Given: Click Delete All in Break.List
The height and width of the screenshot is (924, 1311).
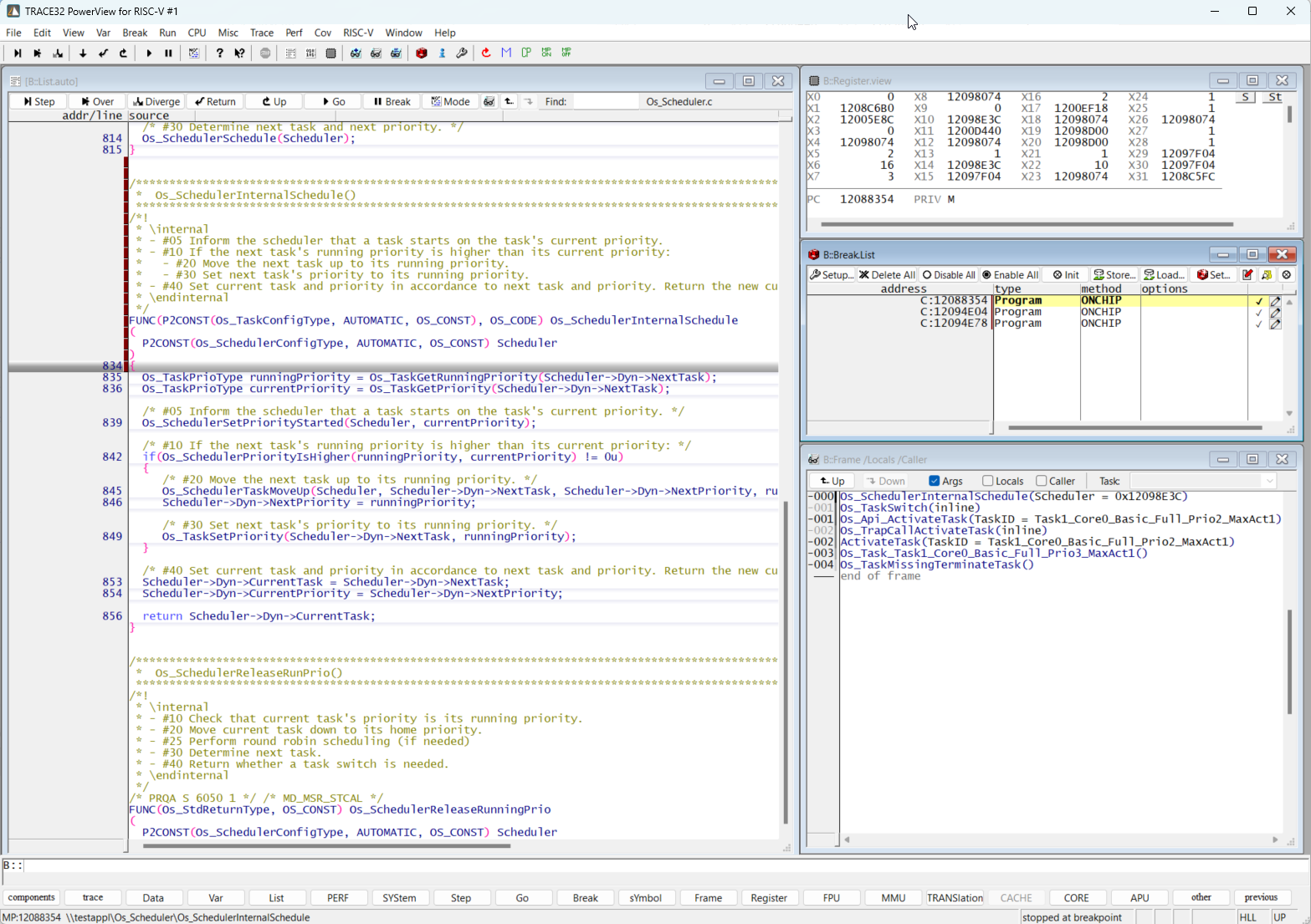Looking at the screenshot, I should click(888, 274).
